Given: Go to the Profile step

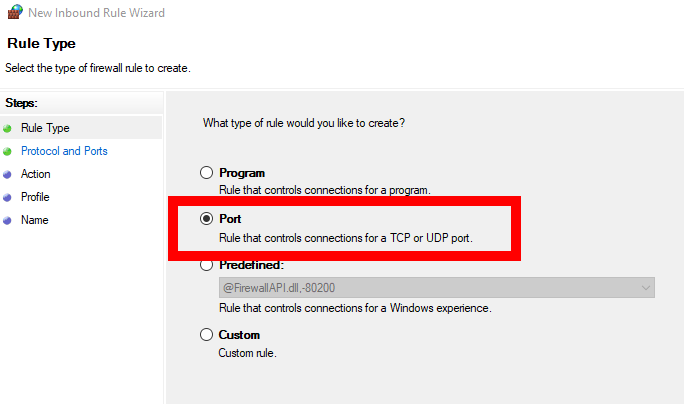Looking at the screenshot, I should tap(35, 197).
